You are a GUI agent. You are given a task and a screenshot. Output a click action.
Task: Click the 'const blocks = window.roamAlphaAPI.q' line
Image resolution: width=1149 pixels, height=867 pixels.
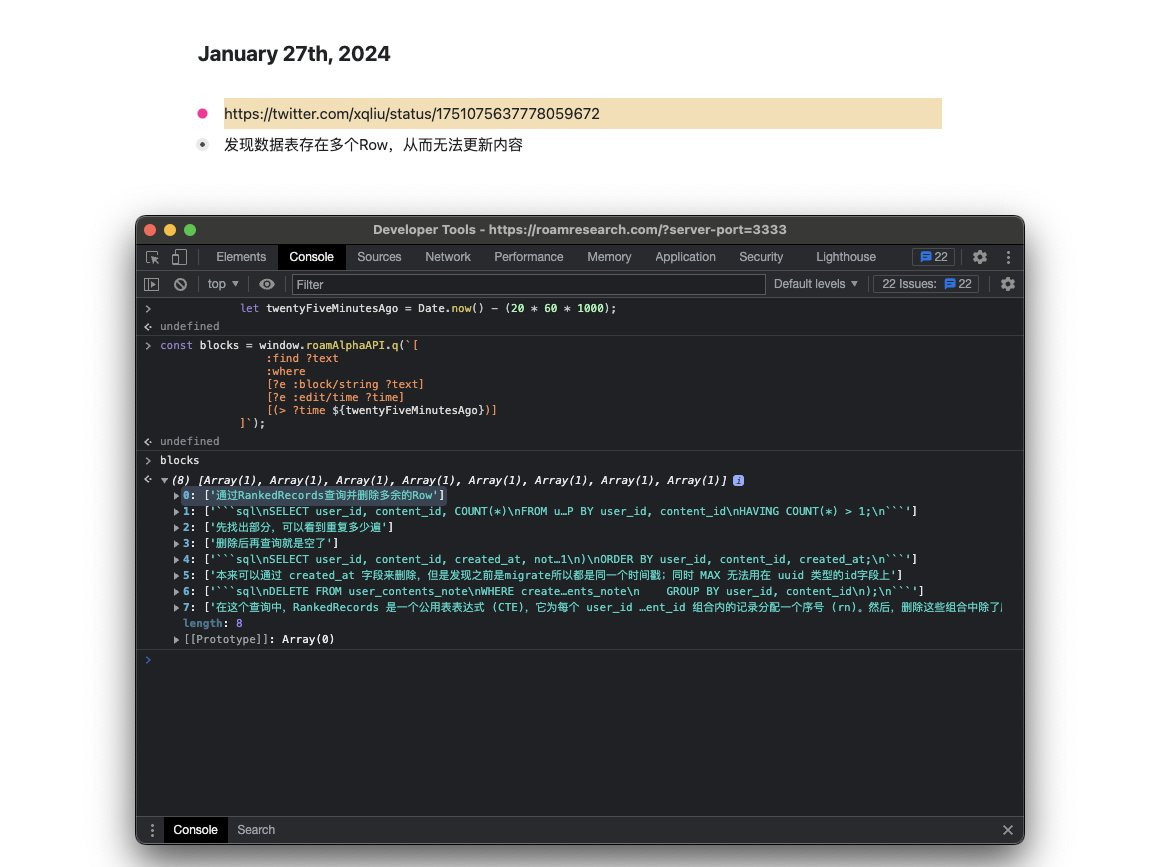click(289, 346)
